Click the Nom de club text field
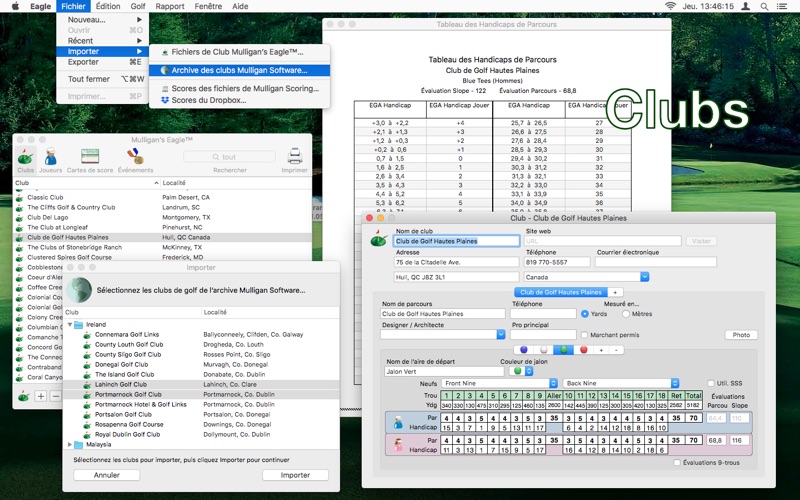Viewport: 800px width, 500px height. (x=457, y=241)
